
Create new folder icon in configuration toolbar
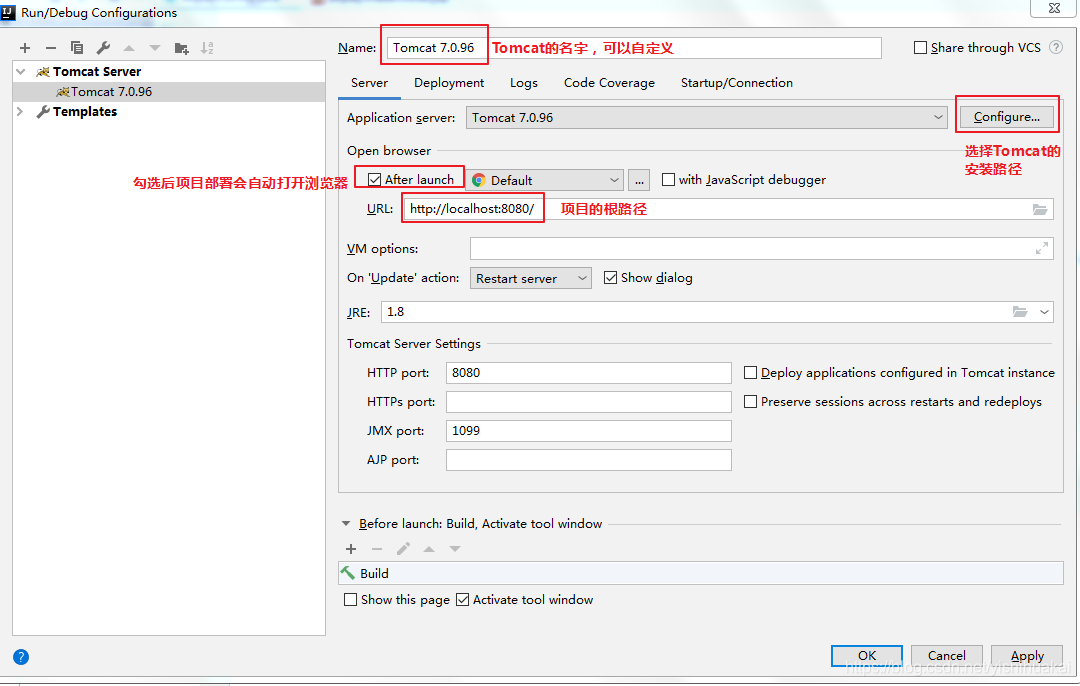pos(181,48)
